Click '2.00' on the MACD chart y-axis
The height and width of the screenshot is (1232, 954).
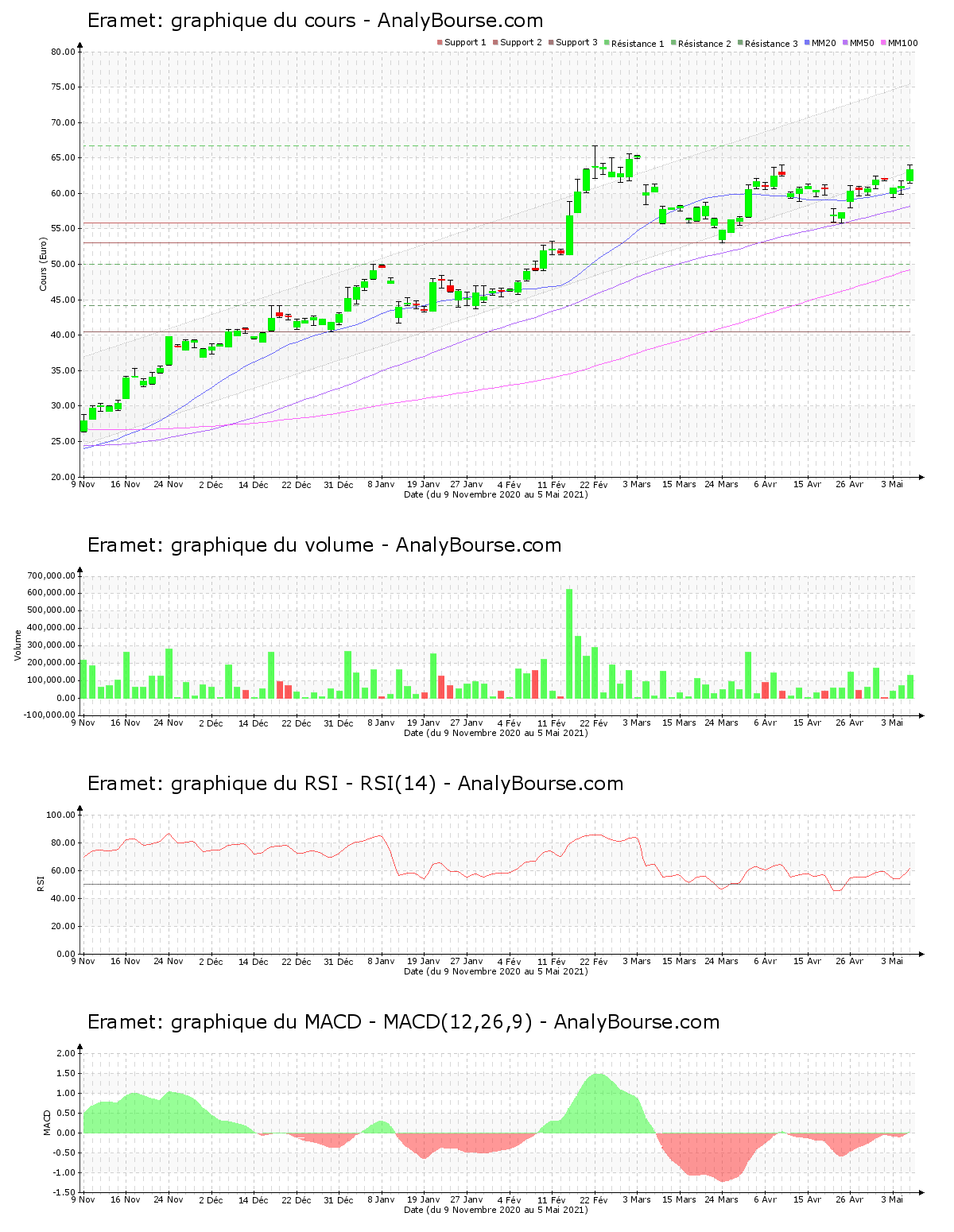66,1053
